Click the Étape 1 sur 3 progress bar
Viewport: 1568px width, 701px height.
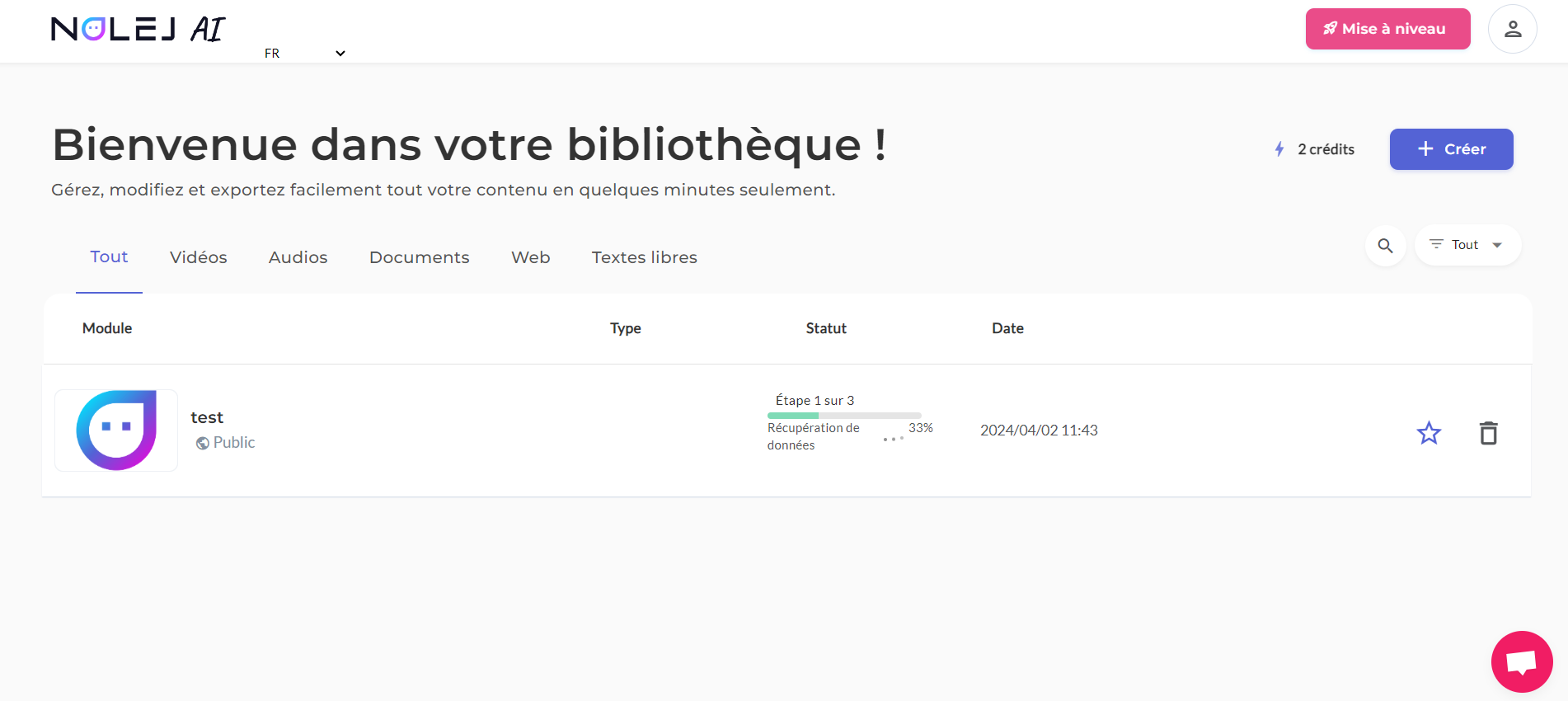(844, 416)
